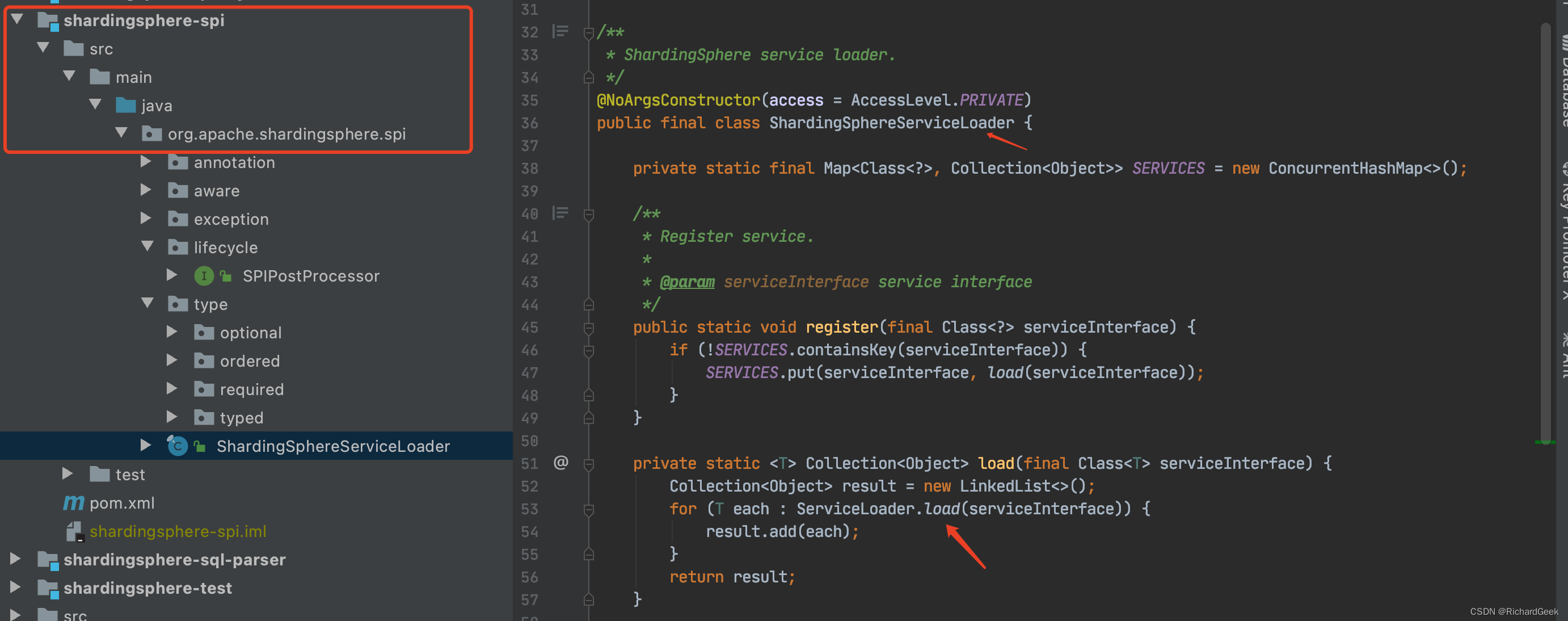The height and width of the screenshot is (621, 1568).
Task: Expand the annotation package
Action: 146,161
